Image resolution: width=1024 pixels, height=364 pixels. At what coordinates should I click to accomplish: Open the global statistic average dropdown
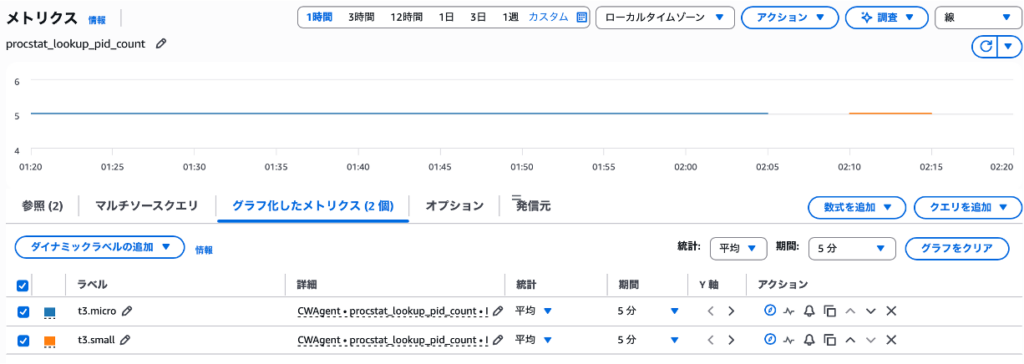(738, 248)
